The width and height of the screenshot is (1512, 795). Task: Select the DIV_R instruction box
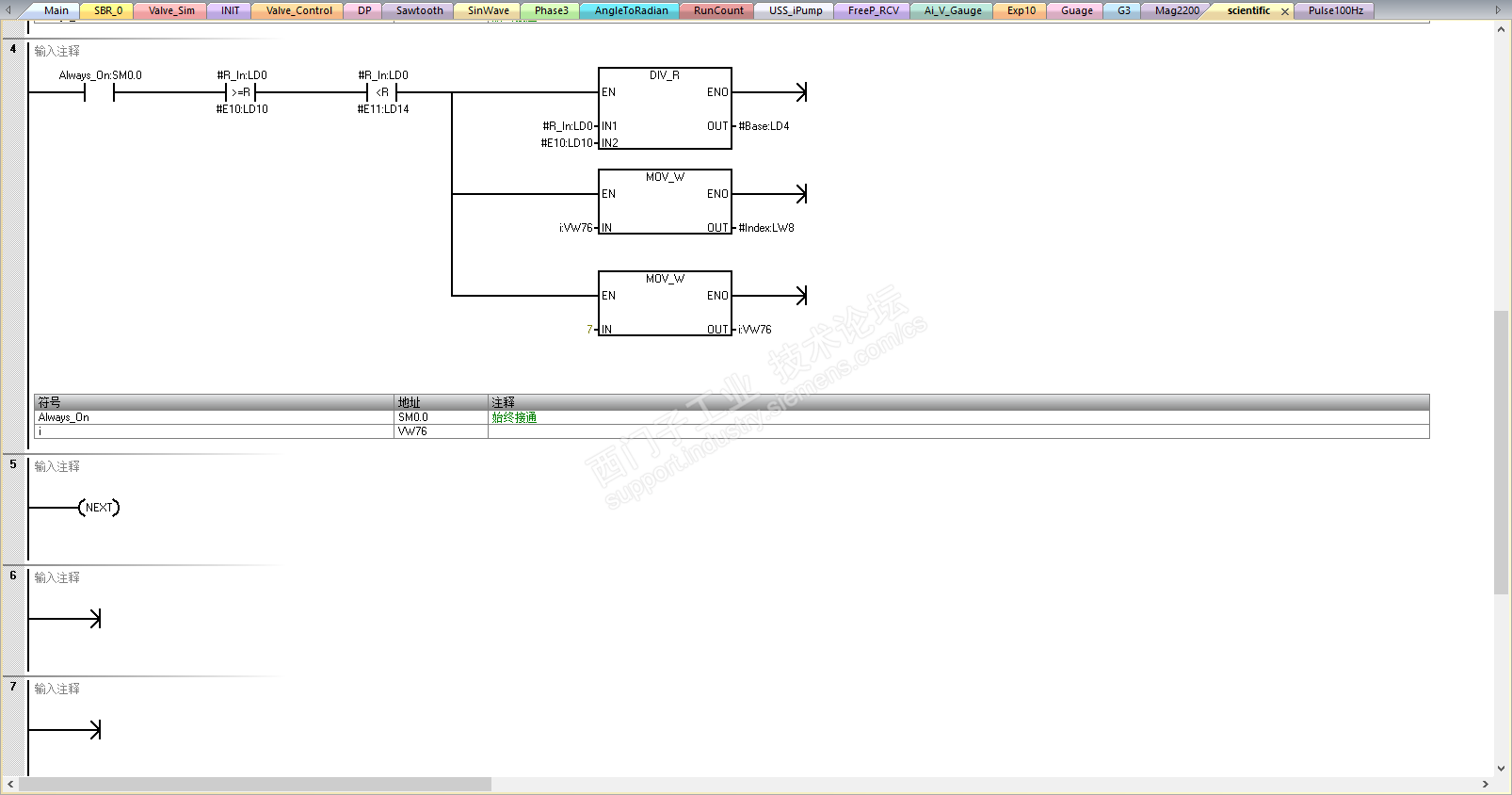[665, 108]
